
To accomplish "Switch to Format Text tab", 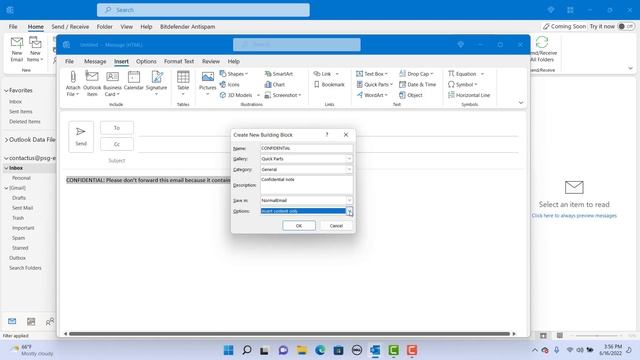I will [179, 61].
